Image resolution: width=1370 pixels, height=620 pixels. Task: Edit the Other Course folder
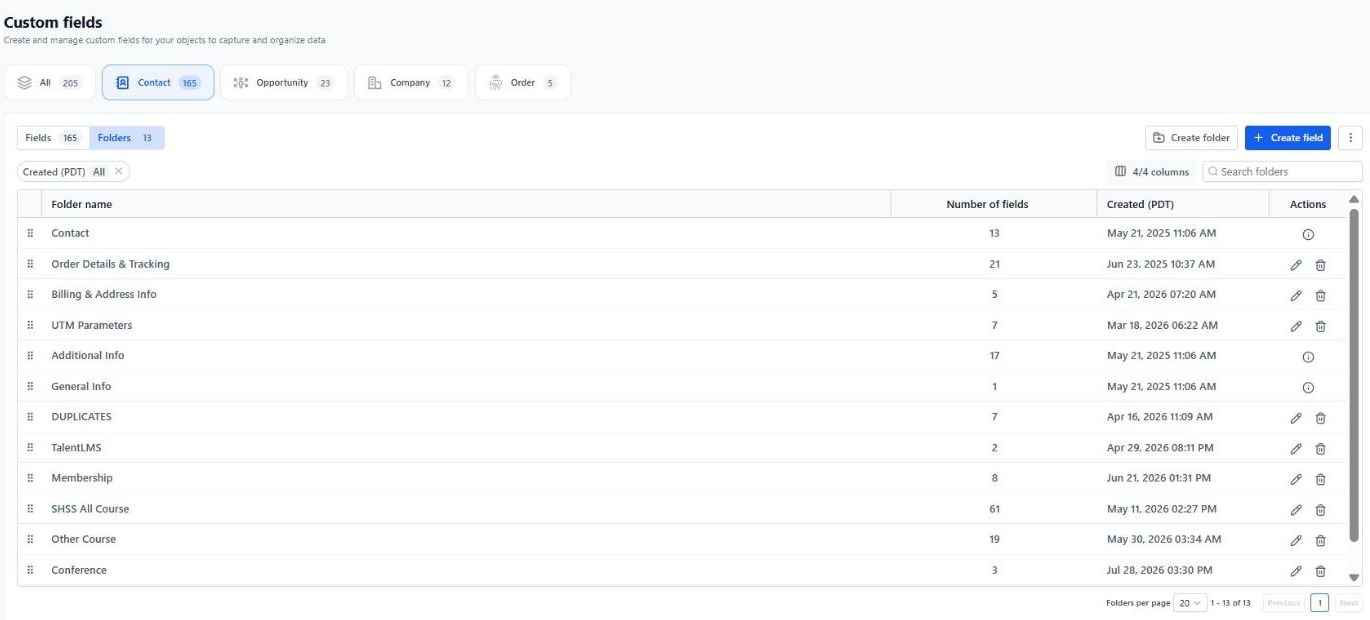pyautogui.click(x=1296, y=540)
